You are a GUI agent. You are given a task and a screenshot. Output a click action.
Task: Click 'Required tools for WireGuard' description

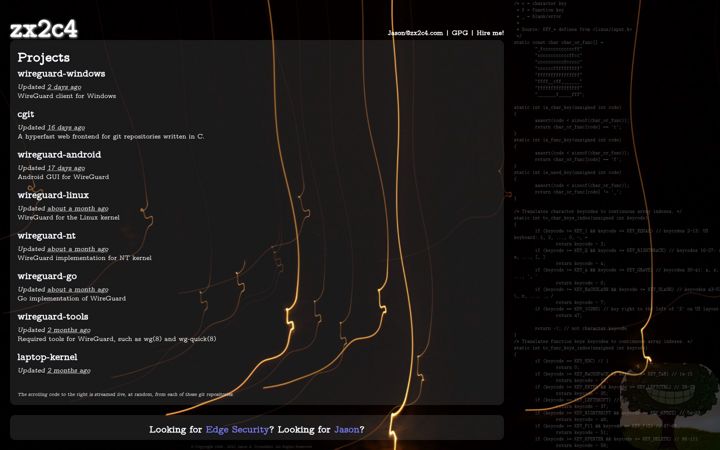[x=117, y=339]
